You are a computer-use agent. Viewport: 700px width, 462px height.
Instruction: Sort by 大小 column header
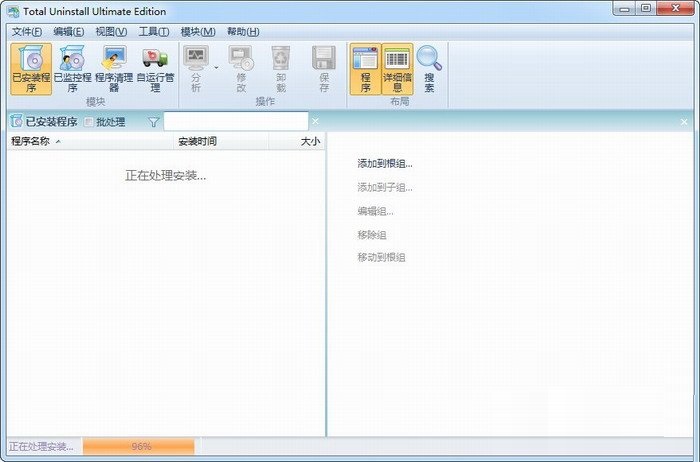click(x=296, y=142)
